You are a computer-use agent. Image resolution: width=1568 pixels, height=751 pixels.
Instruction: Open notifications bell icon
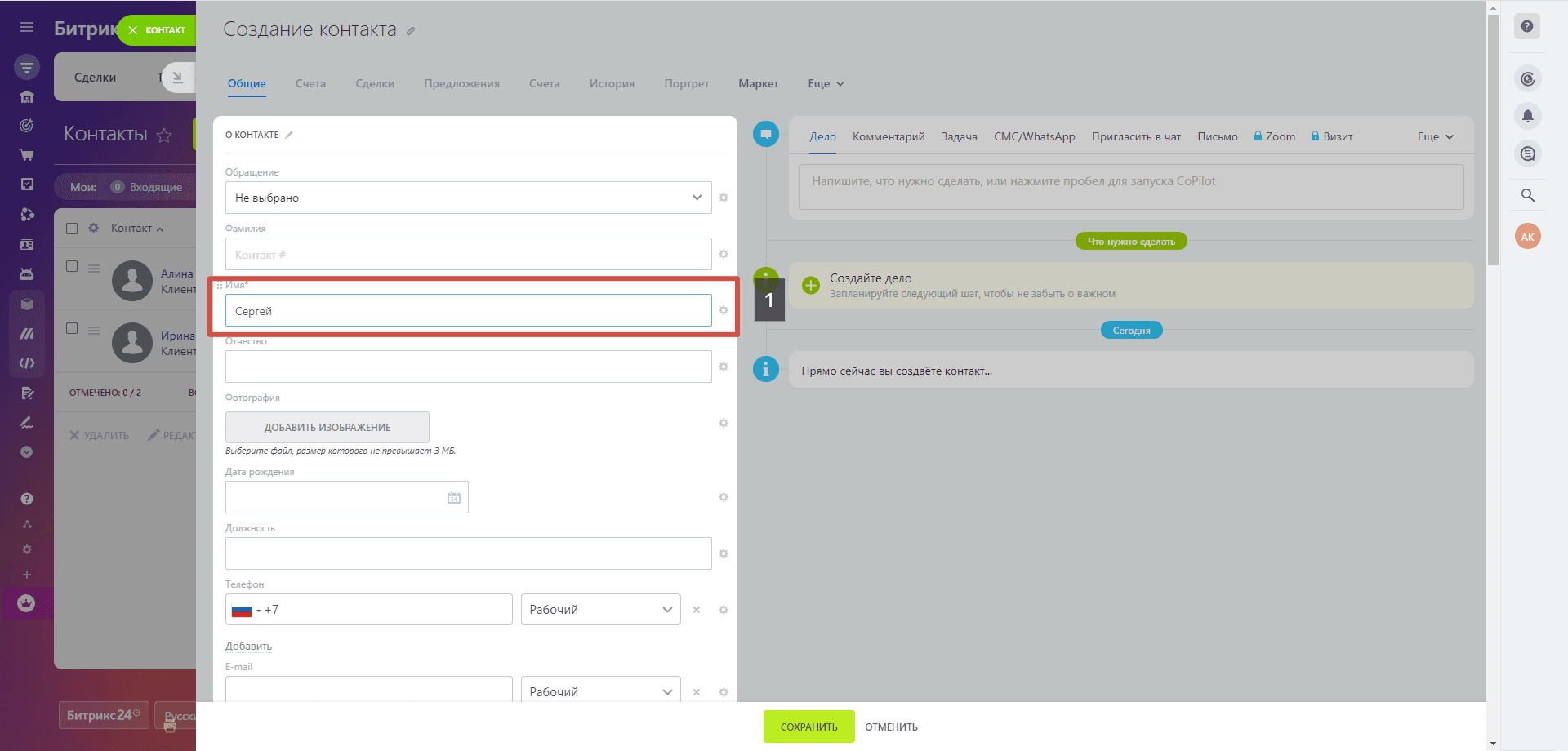(1528, 116)
